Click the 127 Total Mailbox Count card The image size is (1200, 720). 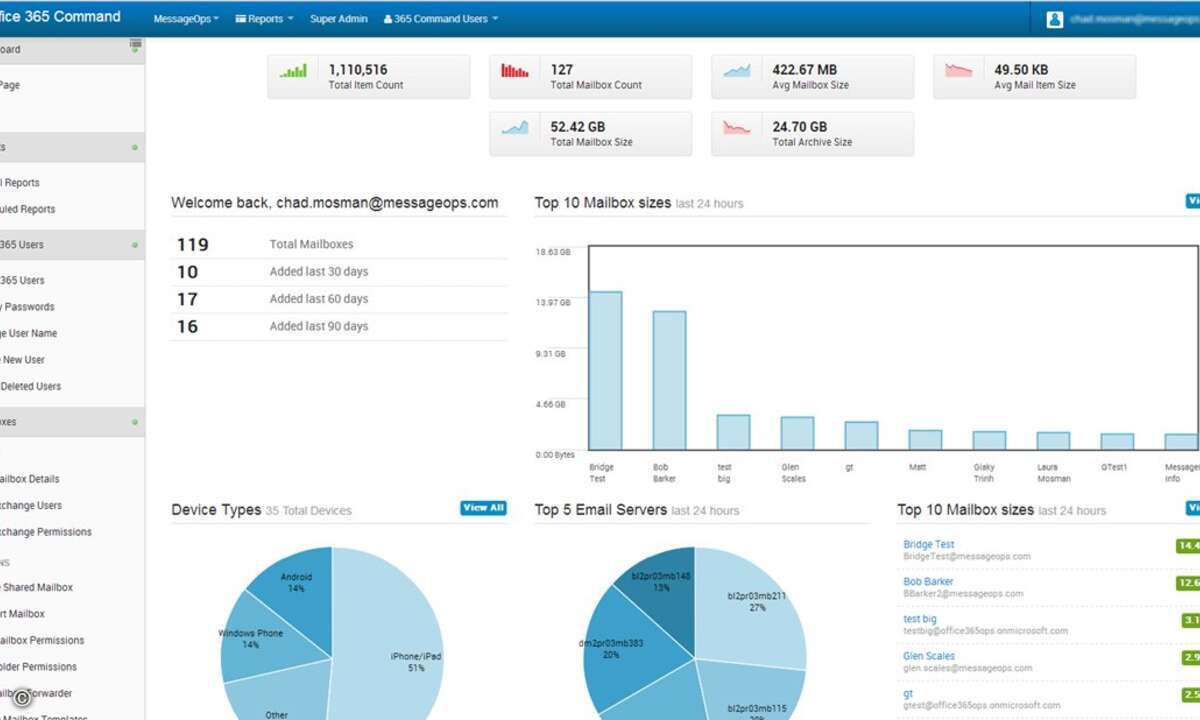pyautogui.click(x=590, y=77)
